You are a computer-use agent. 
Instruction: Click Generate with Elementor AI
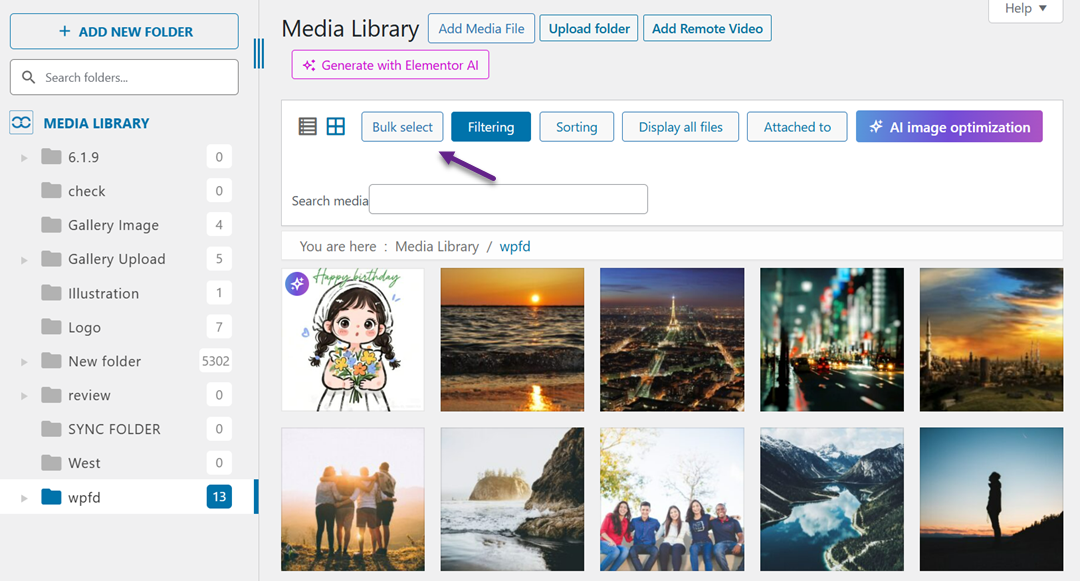[x=390, y=64]
